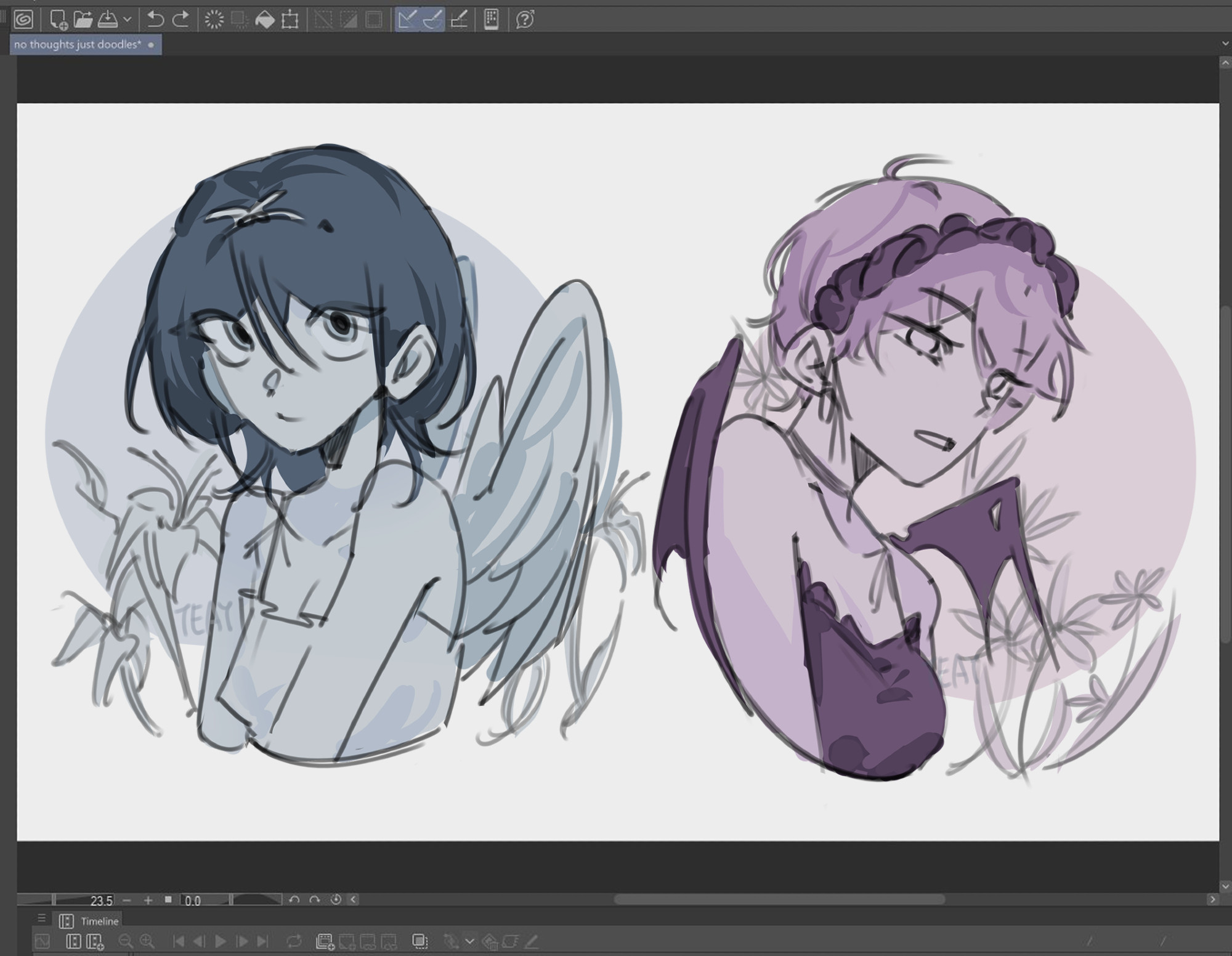Toggle snap to ruler

pos(407,20)
